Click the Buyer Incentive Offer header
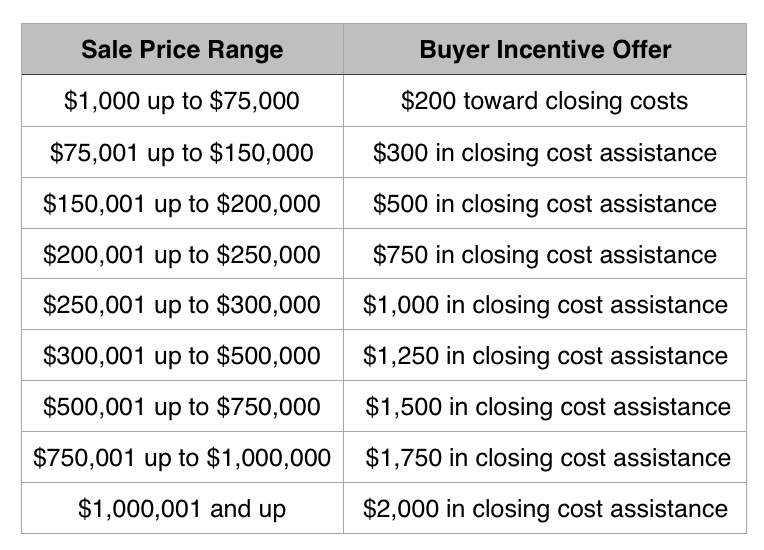The width and height of the screenshot is (764, 550). 545,49
